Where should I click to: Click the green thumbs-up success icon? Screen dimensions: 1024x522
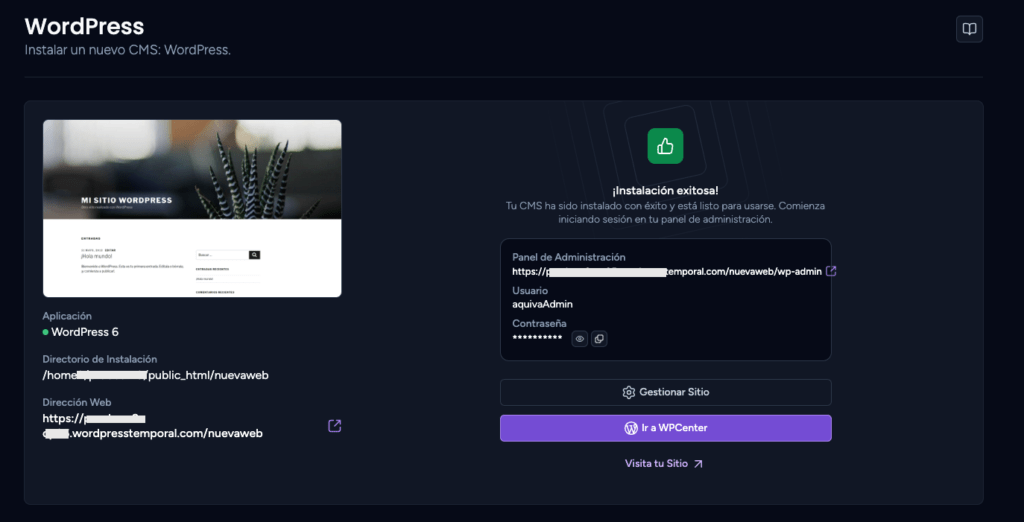pos(665,146)
